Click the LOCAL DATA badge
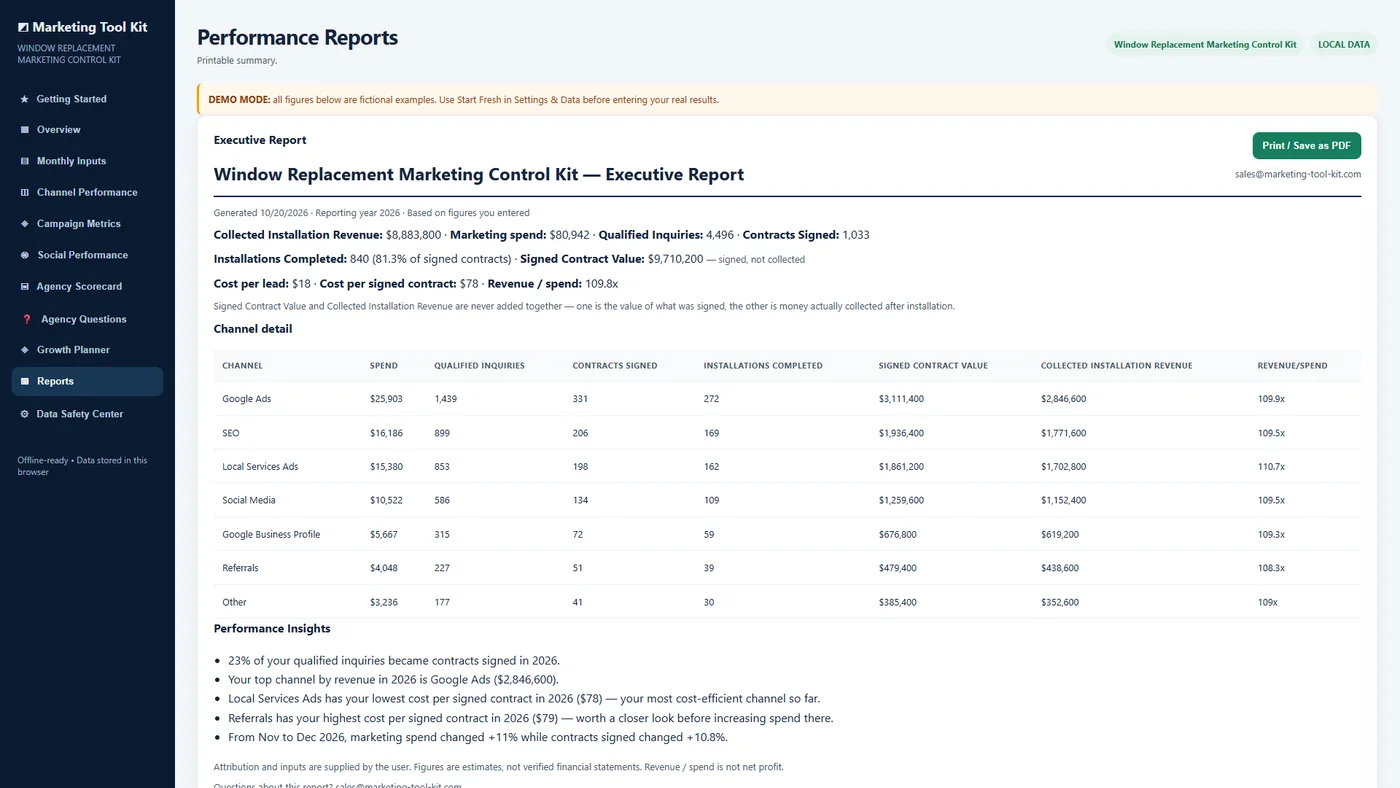Image resolution: width=1400 pixels, height=788 pixels. pyautogui.click(x=1344, y=45)
